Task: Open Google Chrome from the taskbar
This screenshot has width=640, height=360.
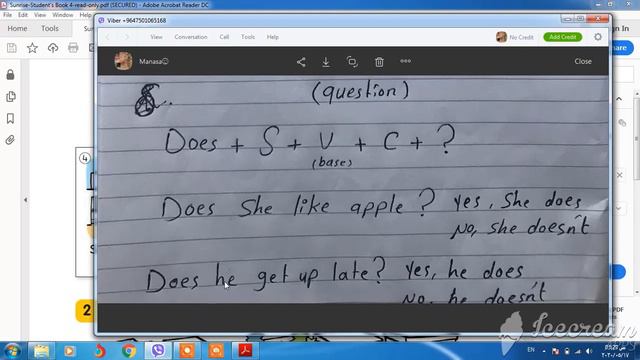Action: click(x=128, y=351)
